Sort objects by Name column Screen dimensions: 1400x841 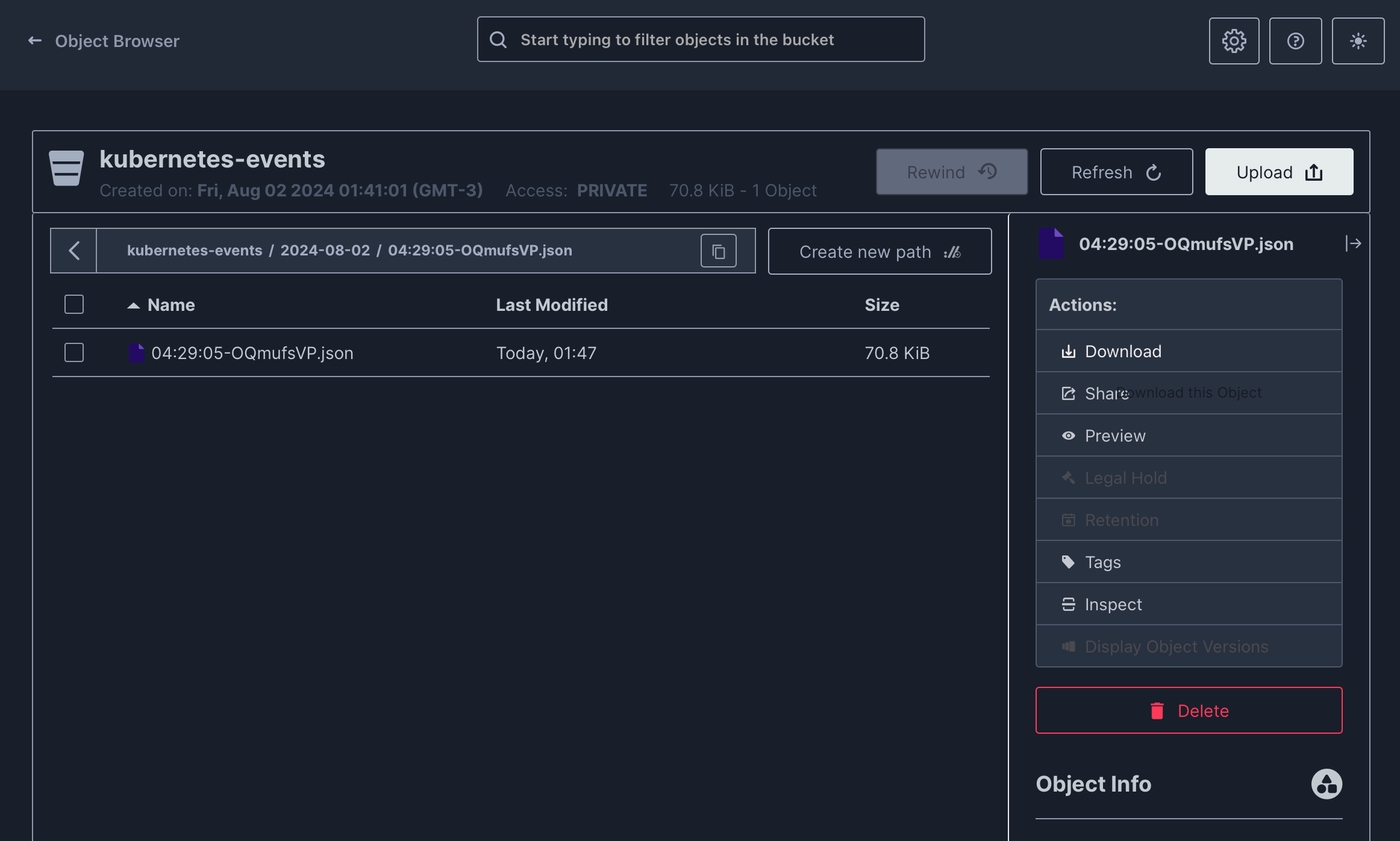coord(170,305)
